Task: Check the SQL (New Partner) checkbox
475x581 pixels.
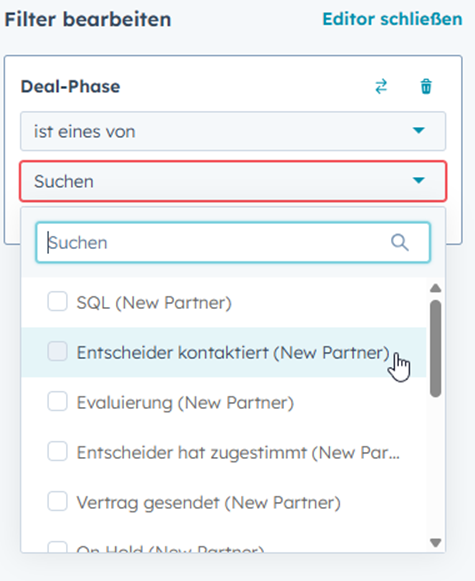Action: pyautogui.click(x=57, y=301)
